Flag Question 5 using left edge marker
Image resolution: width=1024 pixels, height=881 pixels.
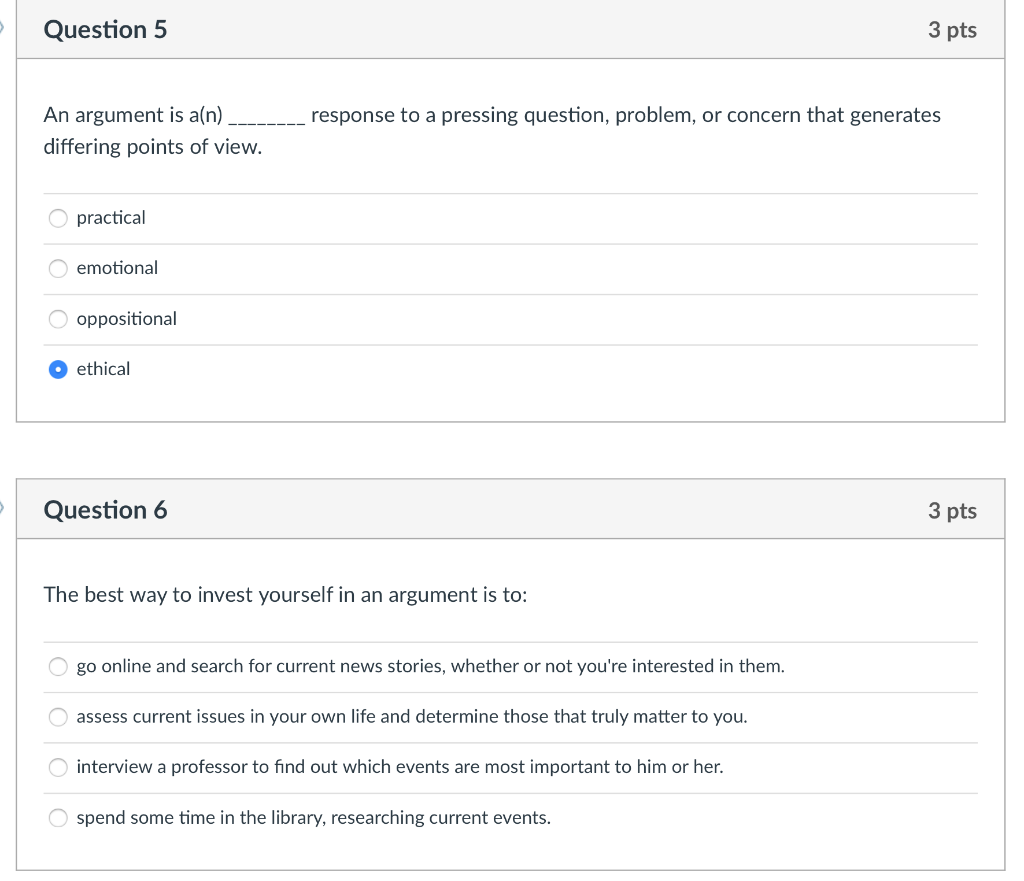pyautogui.click(x=2, y=28)
